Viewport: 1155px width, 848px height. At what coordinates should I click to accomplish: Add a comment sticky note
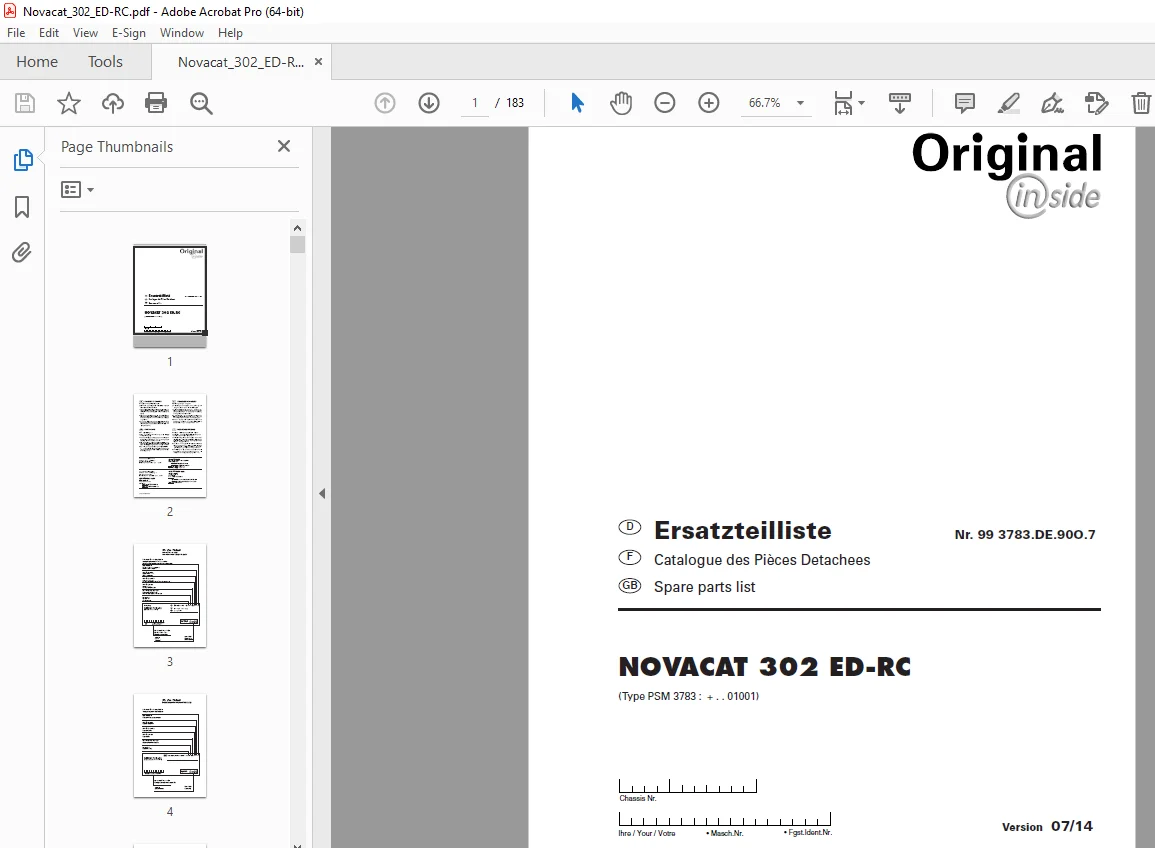coord(964,103)
